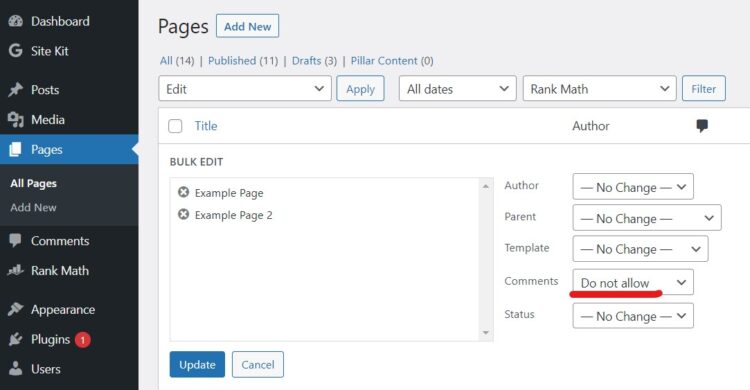The image size is (750, 390).
Task: Open Users menu item
Action: 45,369
